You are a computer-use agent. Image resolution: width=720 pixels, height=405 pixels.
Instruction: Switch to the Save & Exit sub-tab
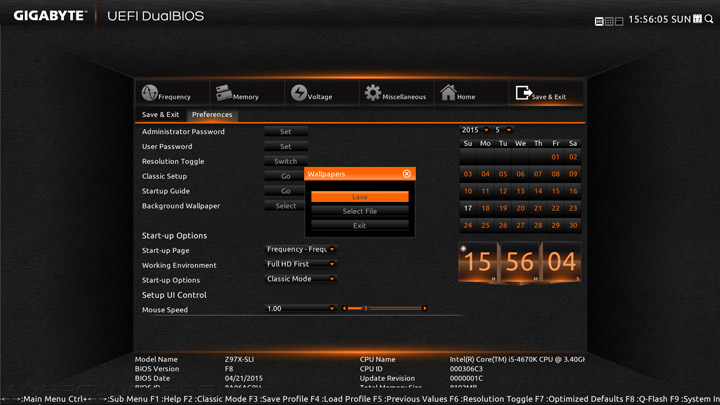[x=160, y=114]
